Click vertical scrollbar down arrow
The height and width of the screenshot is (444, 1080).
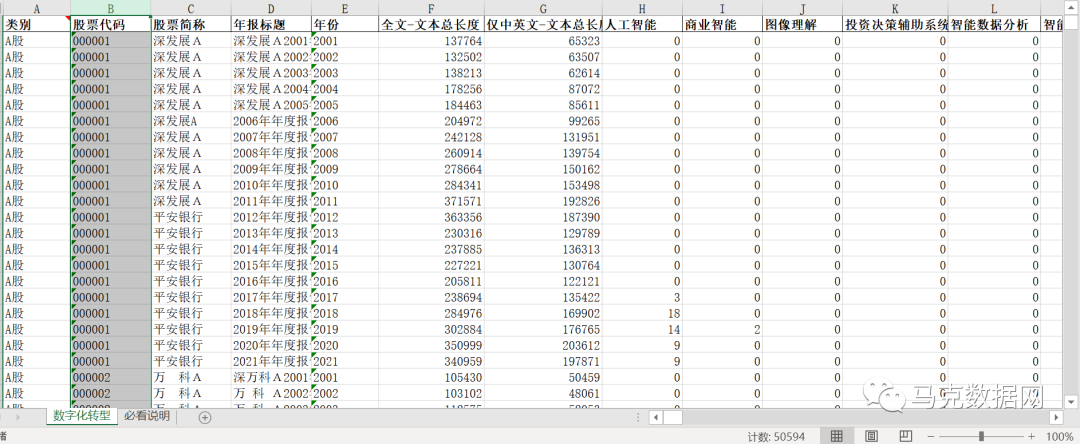point(1071,401)
